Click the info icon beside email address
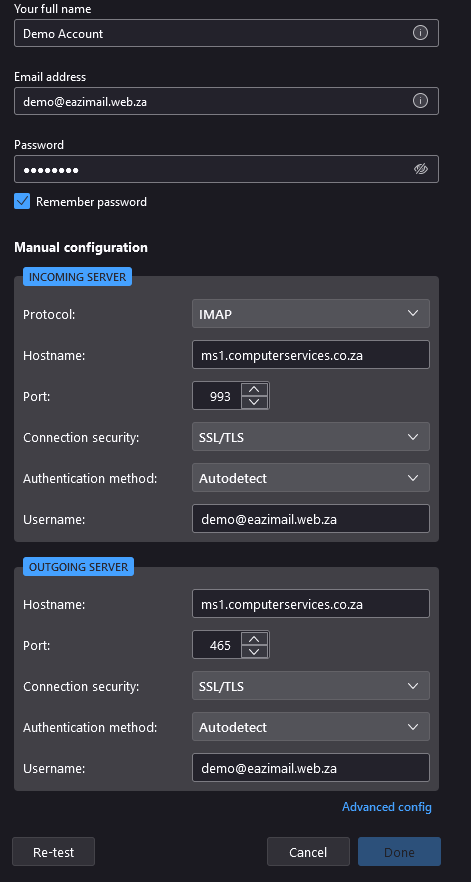 [x=420, y=101]
